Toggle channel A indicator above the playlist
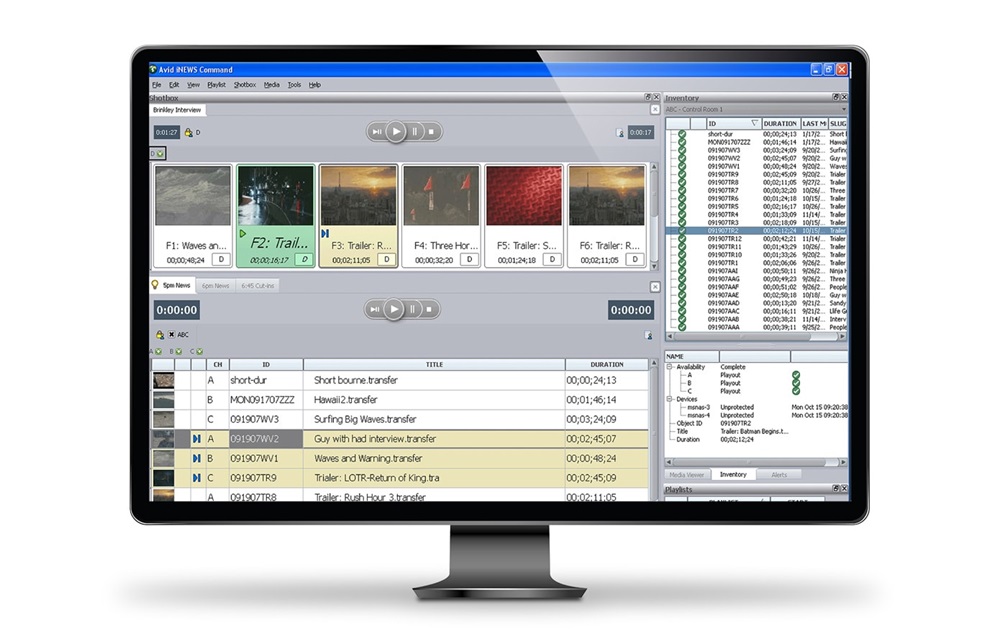1000x635 pixels. click(x=156, y=351)
